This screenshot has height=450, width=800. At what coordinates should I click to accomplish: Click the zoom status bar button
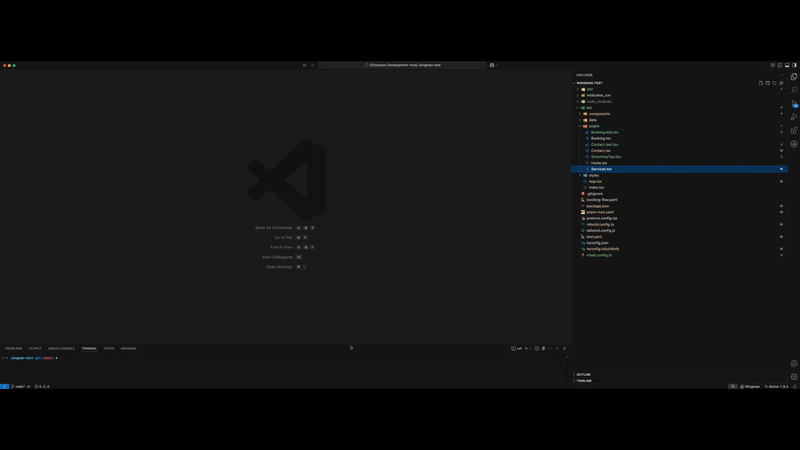733,387
